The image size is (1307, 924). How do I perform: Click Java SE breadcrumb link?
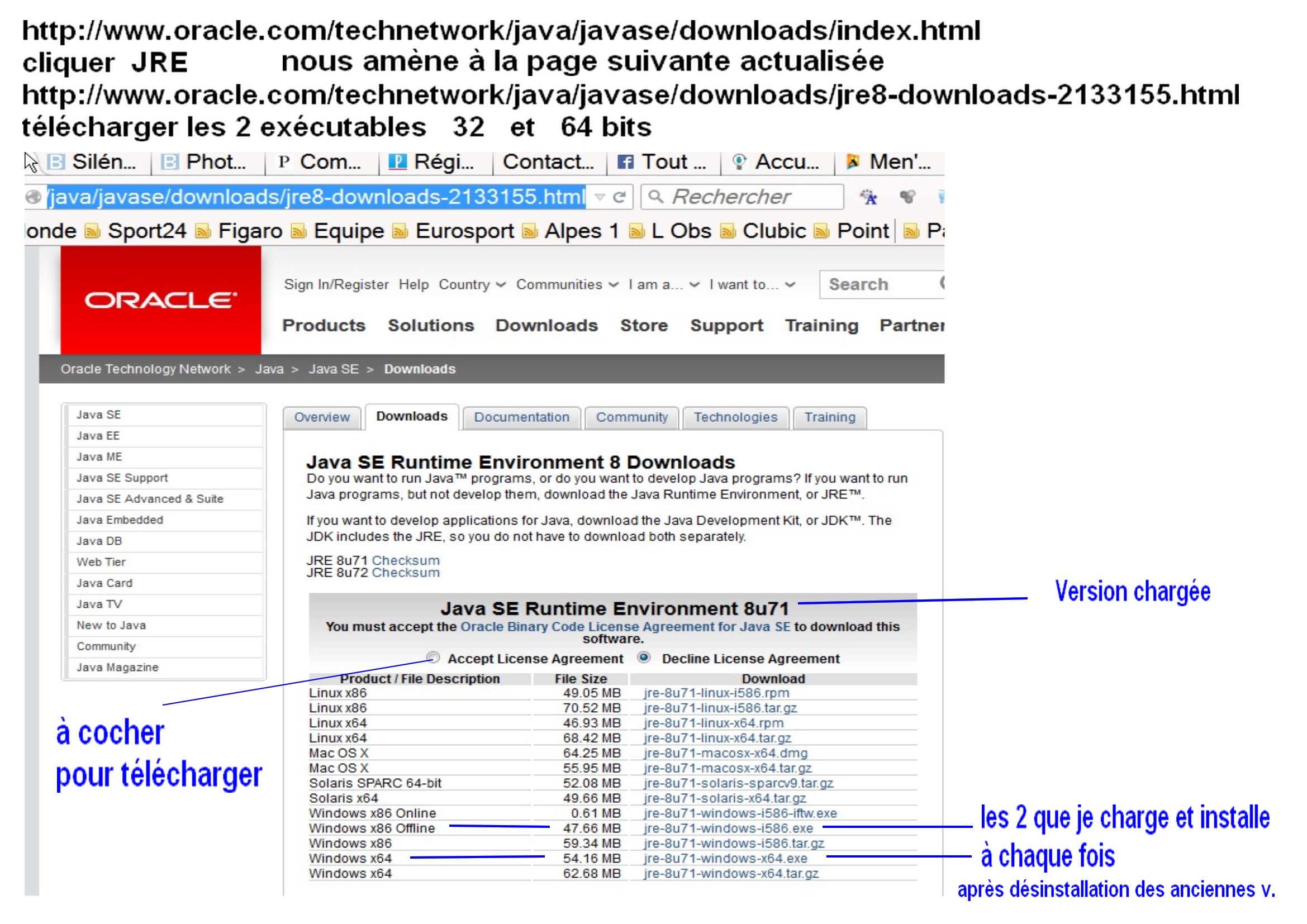(334, 369)
